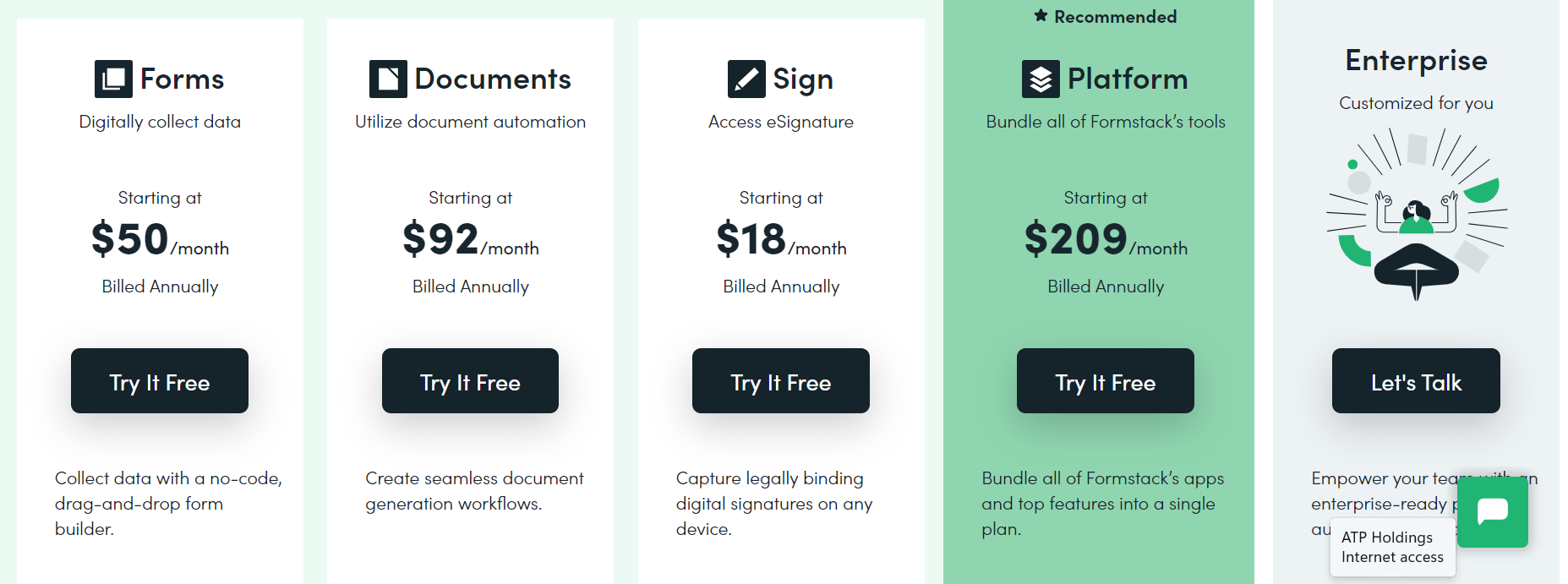Click Let's Talk for Enterprise
Screen dimensions: 1568x584
1415,381
